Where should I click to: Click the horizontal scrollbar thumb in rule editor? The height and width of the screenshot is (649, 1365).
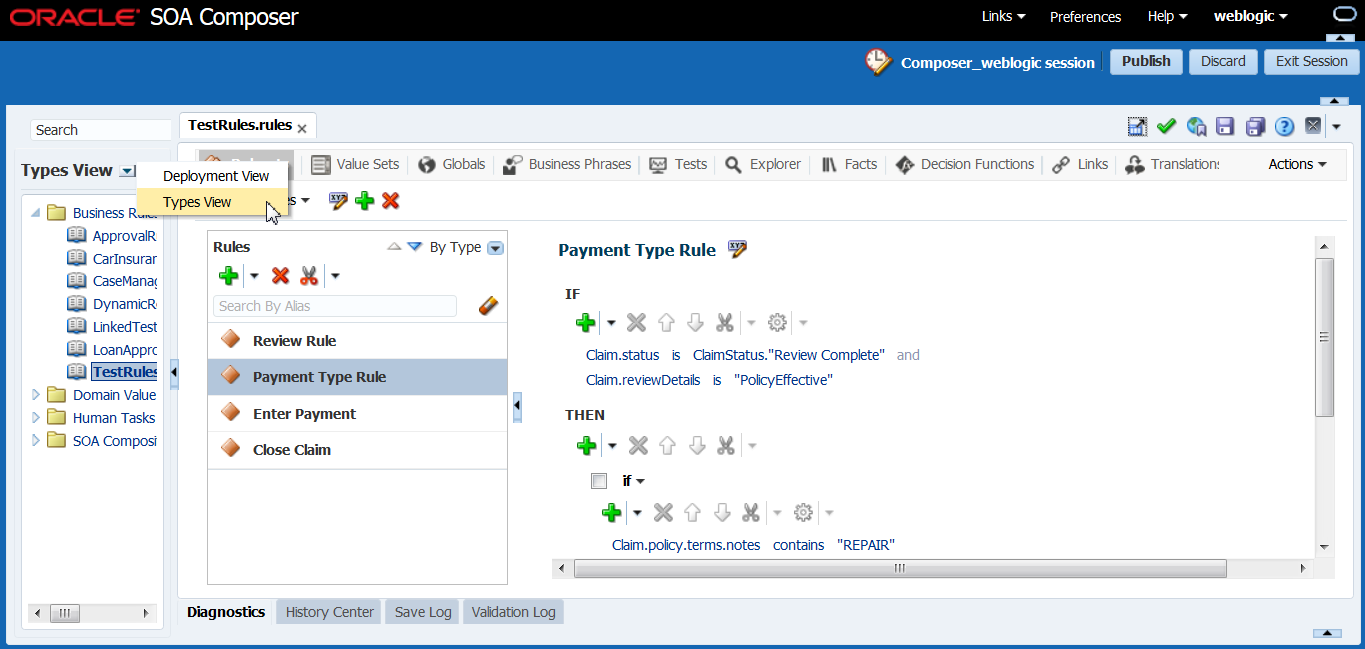click(900, 568)
